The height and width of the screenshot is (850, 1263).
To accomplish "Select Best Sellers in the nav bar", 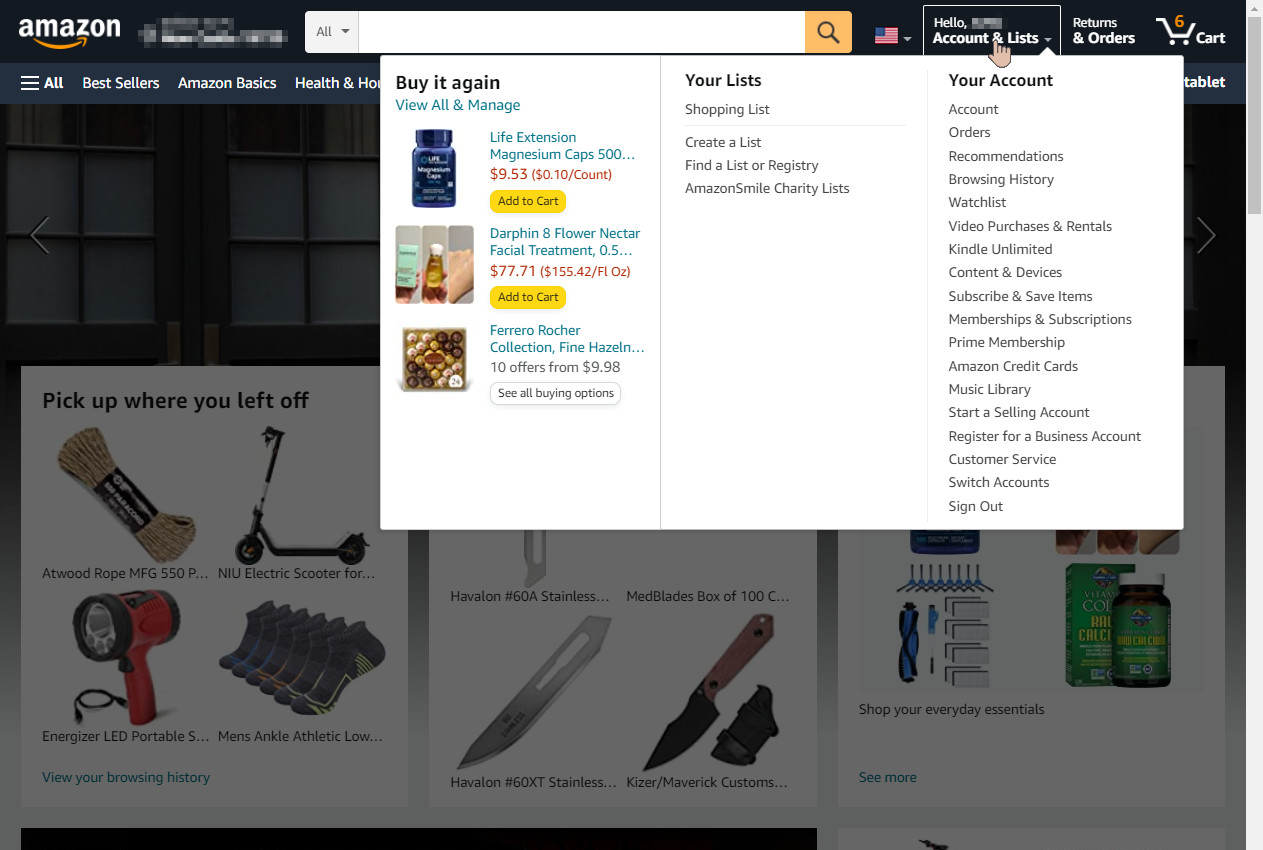I will point(121,83).
